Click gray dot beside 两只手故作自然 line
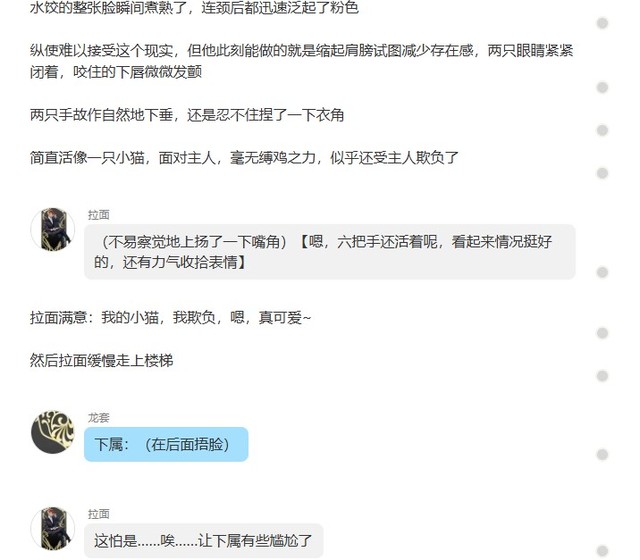640x560 pixels. (x=602, y=130)
